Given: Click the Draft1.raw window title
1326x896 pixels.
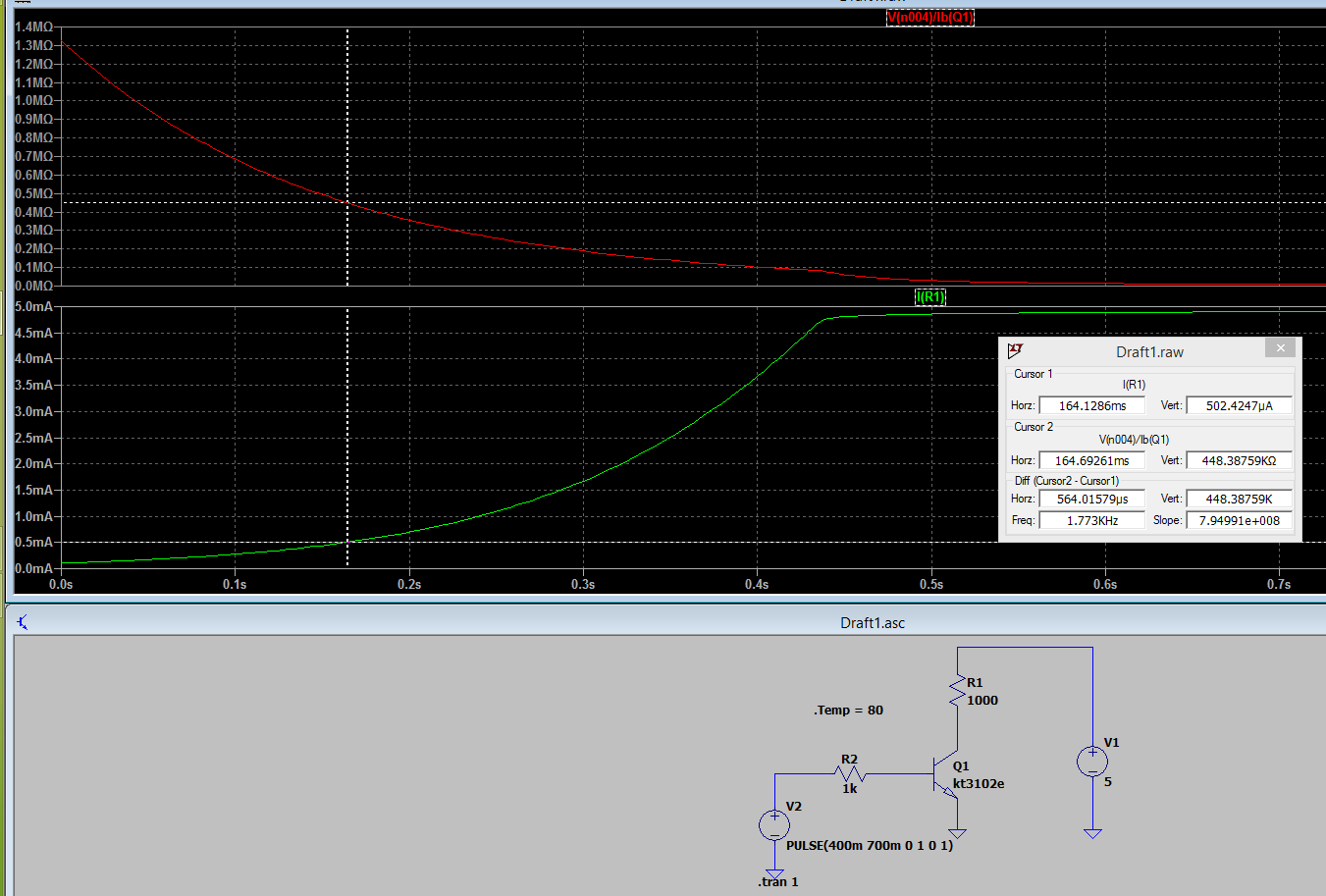Looking at the screenshot, I should tap(1149, 351).
